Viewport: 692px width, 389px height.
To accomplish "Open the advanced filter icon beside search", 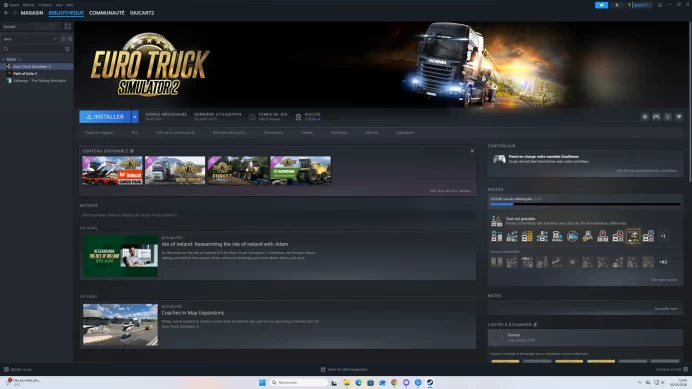I will 68,49.
